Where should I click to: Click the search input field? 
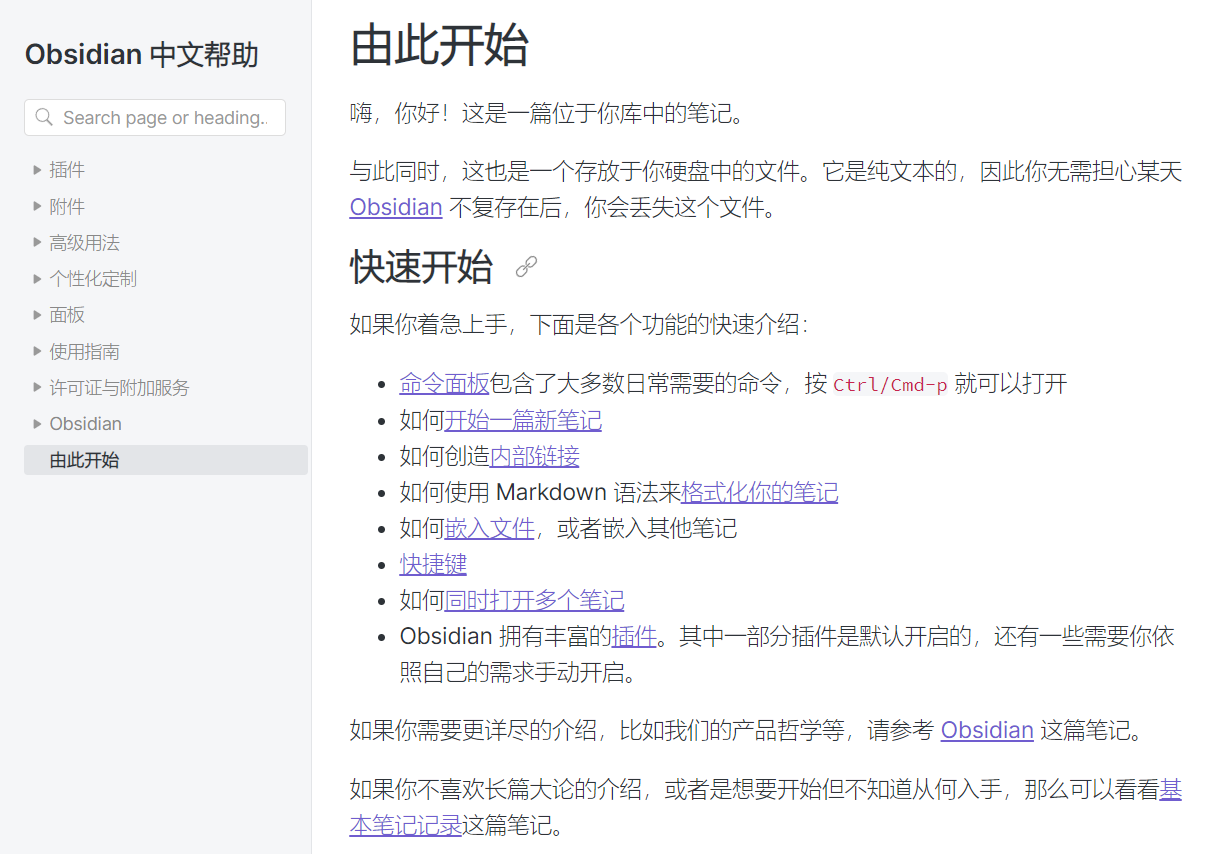(x=160, y=117)
